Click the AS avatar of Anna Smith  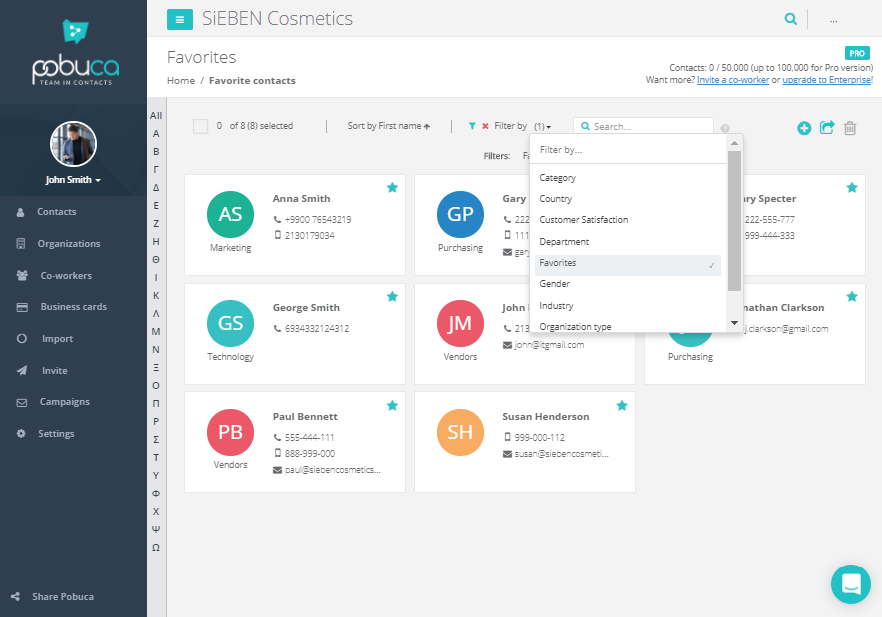tap(231, 214)
